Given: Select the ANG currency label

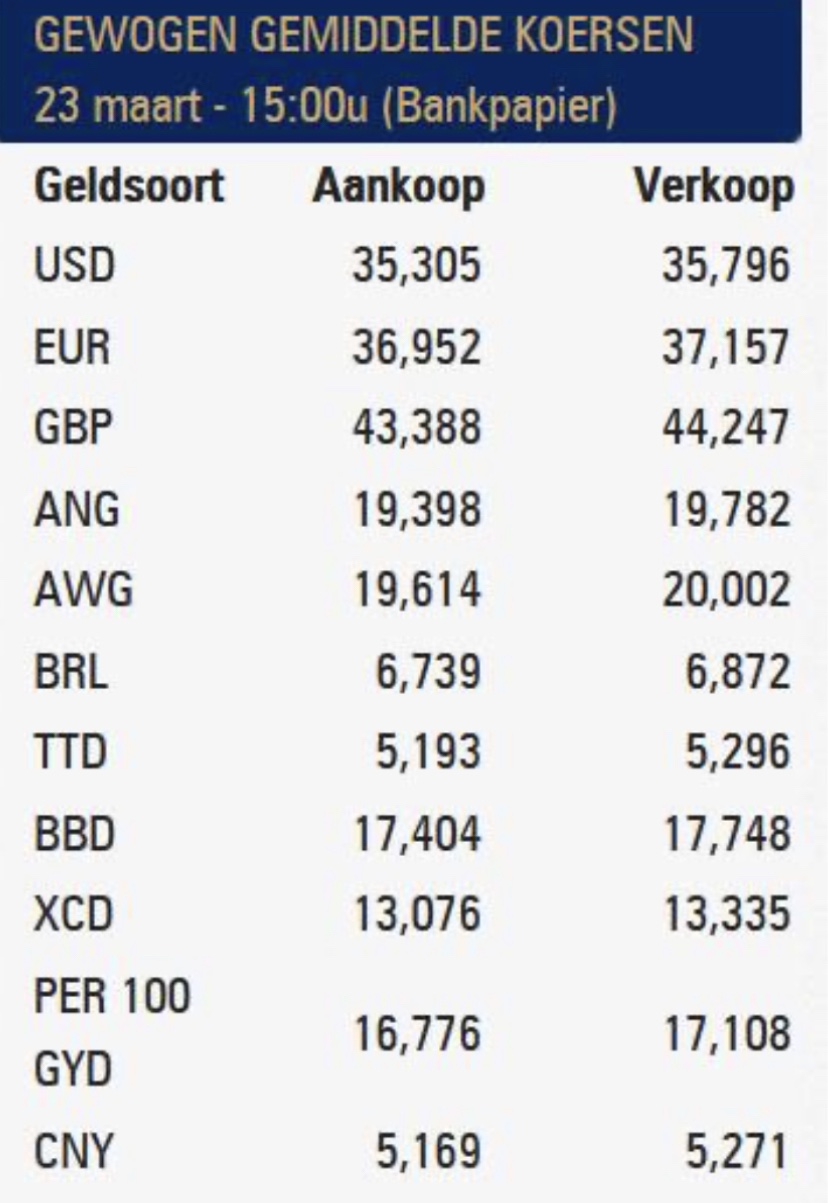Looking at the screenshot, I should (x=77, y=510).
